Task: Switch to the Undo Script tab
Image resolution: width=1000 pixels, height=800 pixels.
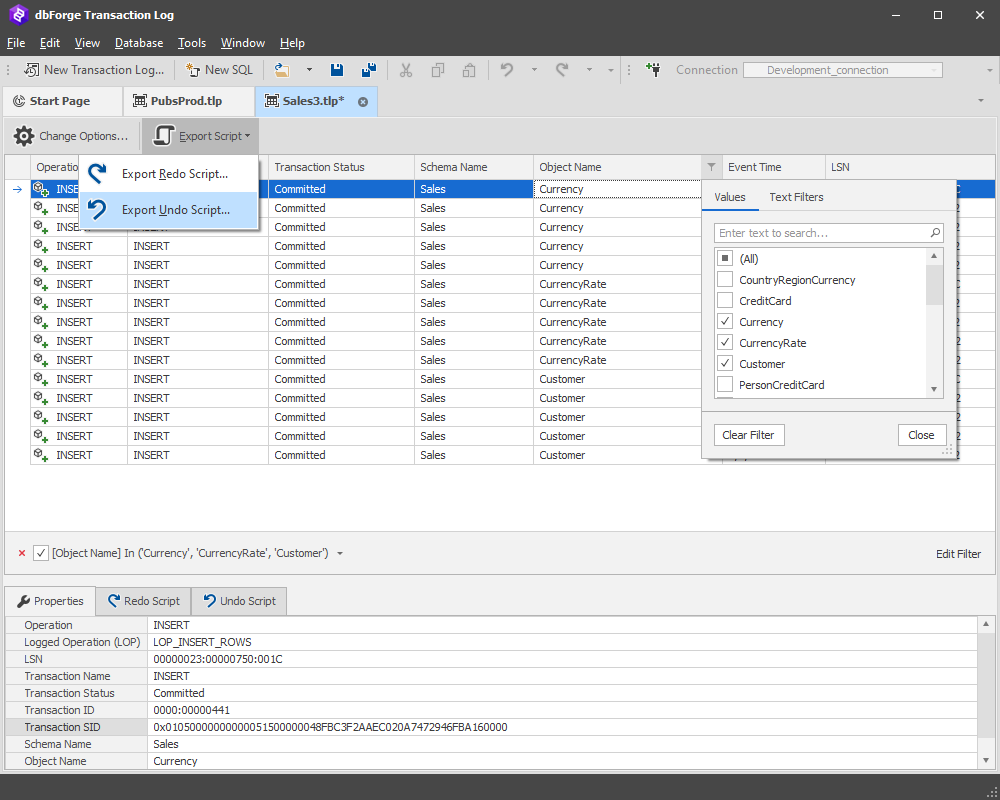Action: tap(240, 601)
